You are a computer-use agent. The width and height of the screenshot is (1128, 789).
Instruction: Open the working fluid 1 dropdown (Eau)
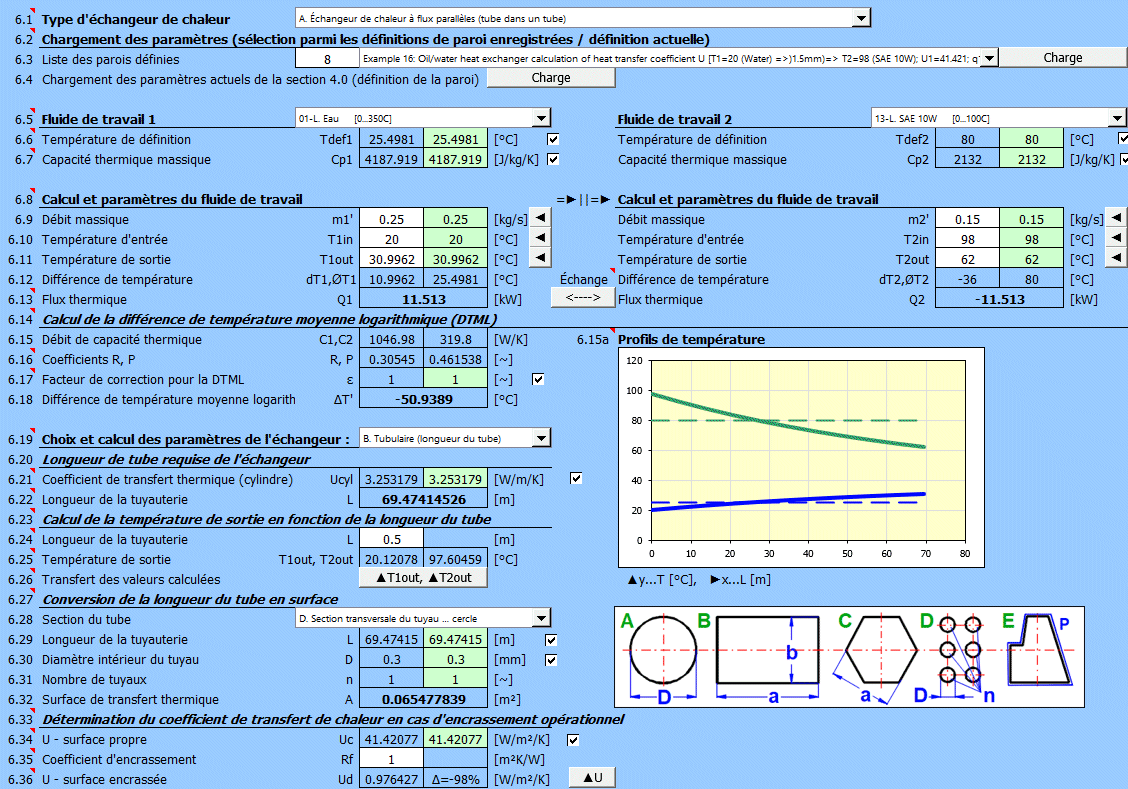coord(541,118)
